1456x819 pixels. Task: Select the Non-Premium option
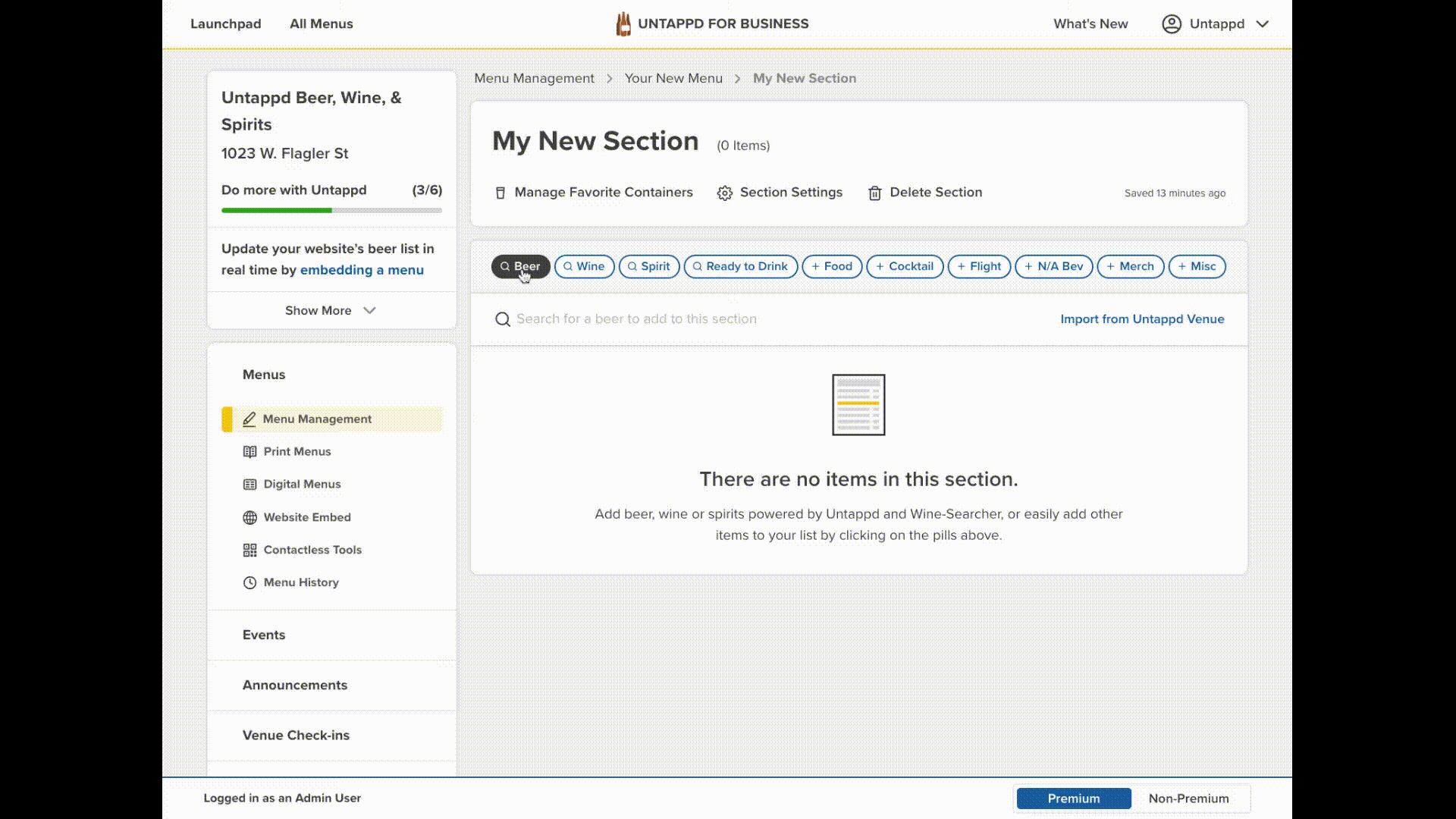point(1189,799)
